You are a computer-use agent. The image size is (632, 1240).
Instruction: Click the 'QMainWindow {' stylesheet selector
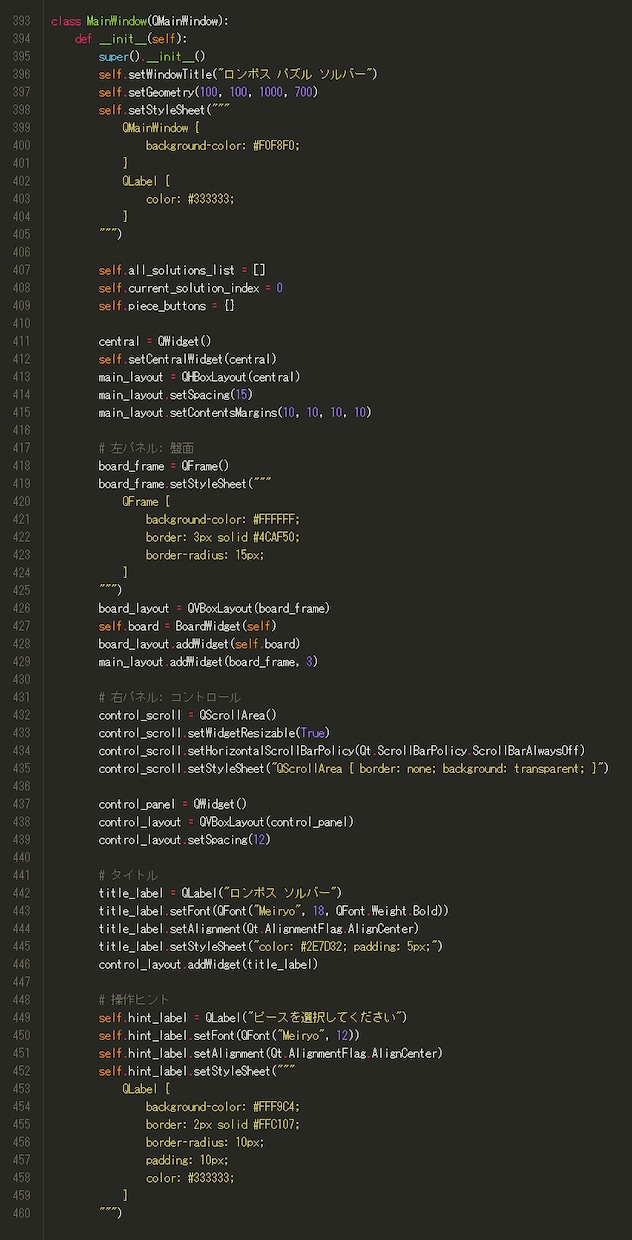pyautogui.click(x=162, y=128)
